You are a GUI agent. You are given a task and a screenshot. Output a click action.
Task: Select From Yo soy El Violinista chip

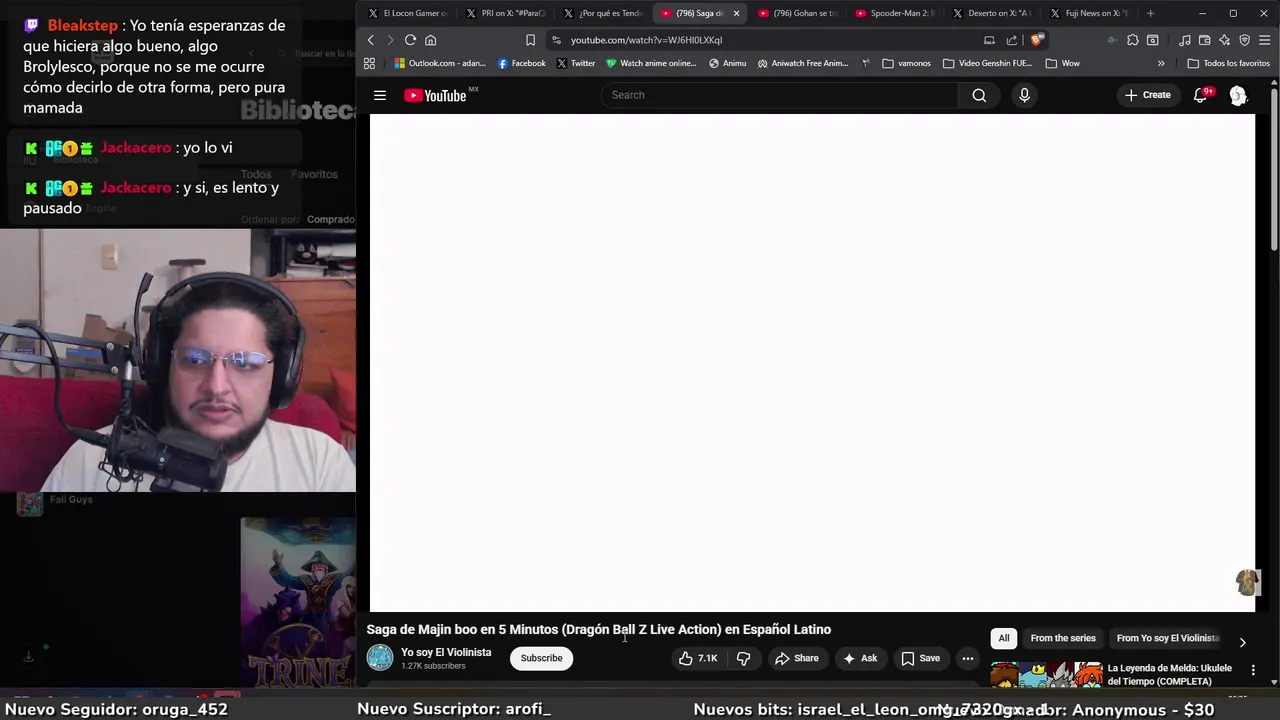pos(1167,638)
